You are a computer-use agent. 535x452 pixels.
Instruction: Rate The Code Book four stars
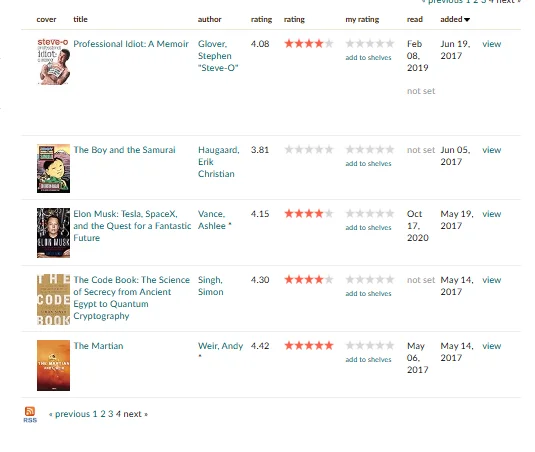point(380,280)
